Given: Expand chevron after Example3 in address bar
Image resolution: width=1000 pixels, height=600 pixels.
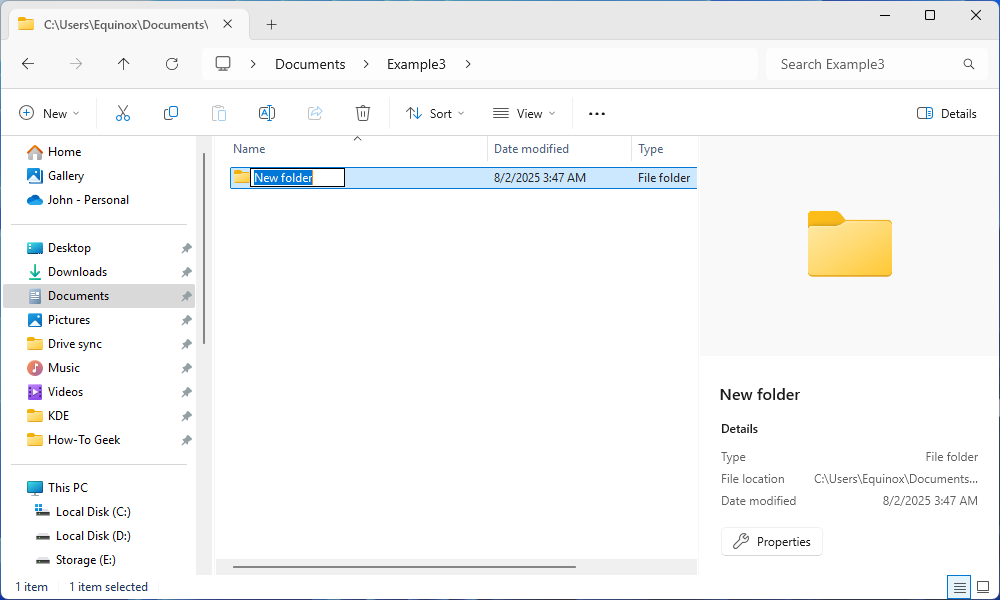Looking at the screenshot, I should click(x=468, y=64).
